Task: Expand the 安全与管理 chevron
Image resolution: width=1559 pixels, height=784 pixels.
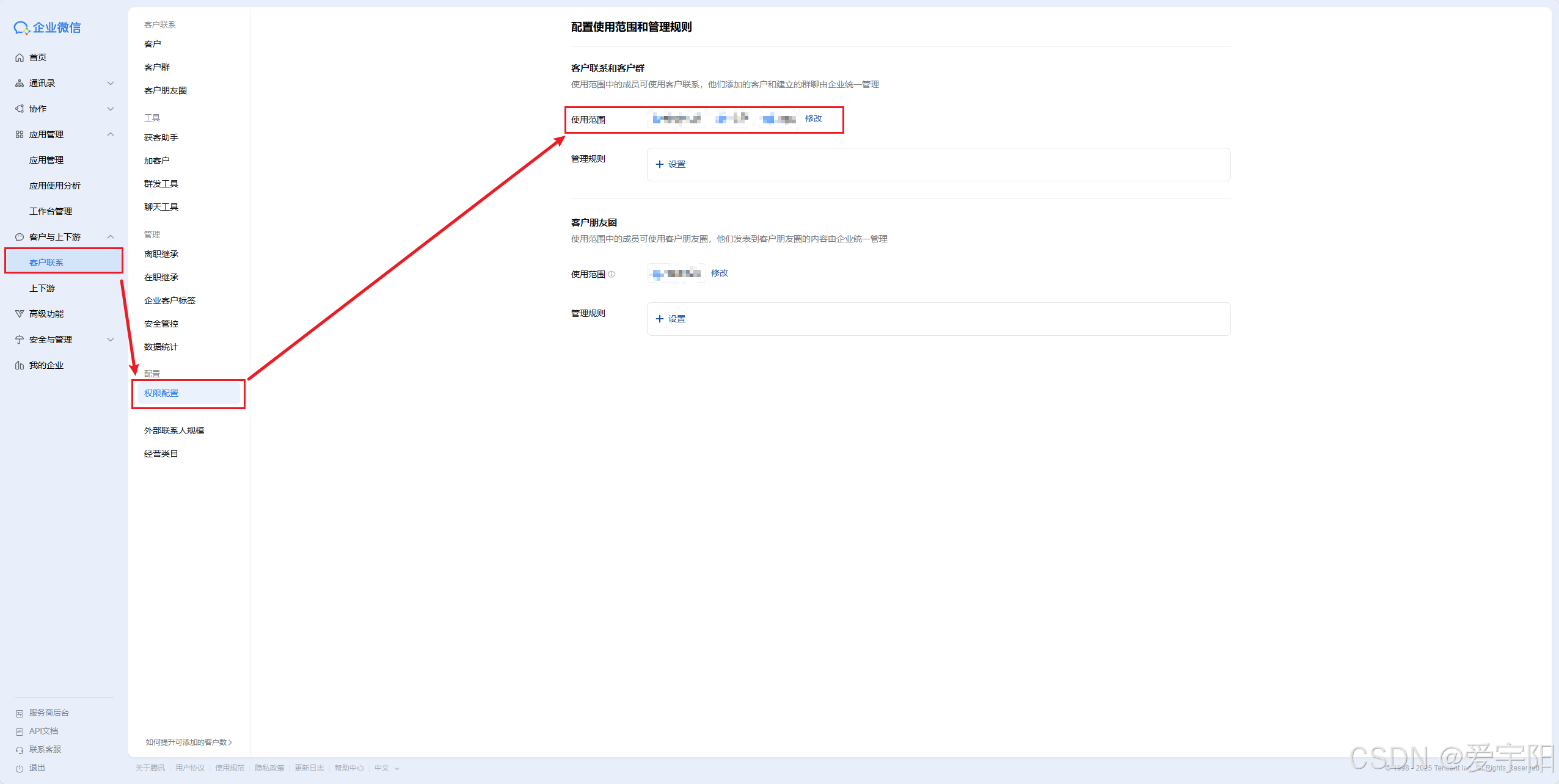Action: (x=111, y=339)
